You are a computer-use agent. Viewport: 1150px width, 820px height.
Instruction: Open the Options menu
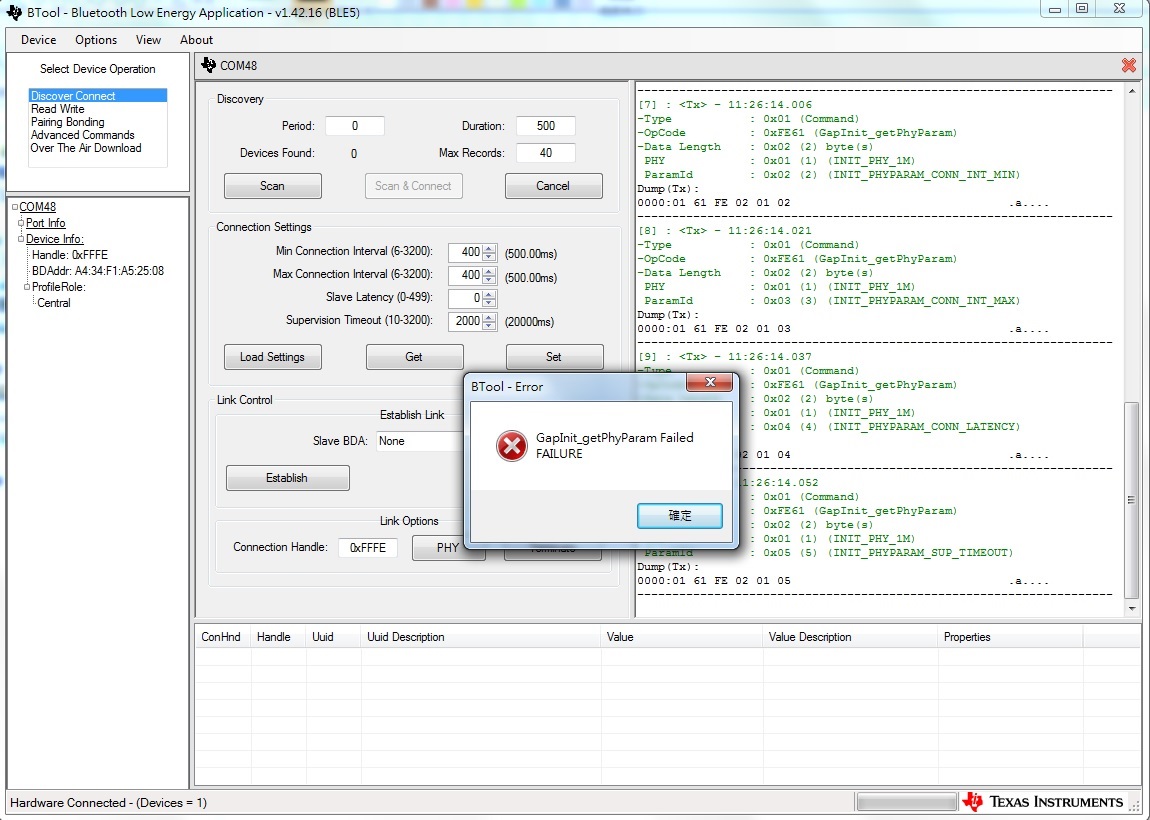tap(96, 40)
